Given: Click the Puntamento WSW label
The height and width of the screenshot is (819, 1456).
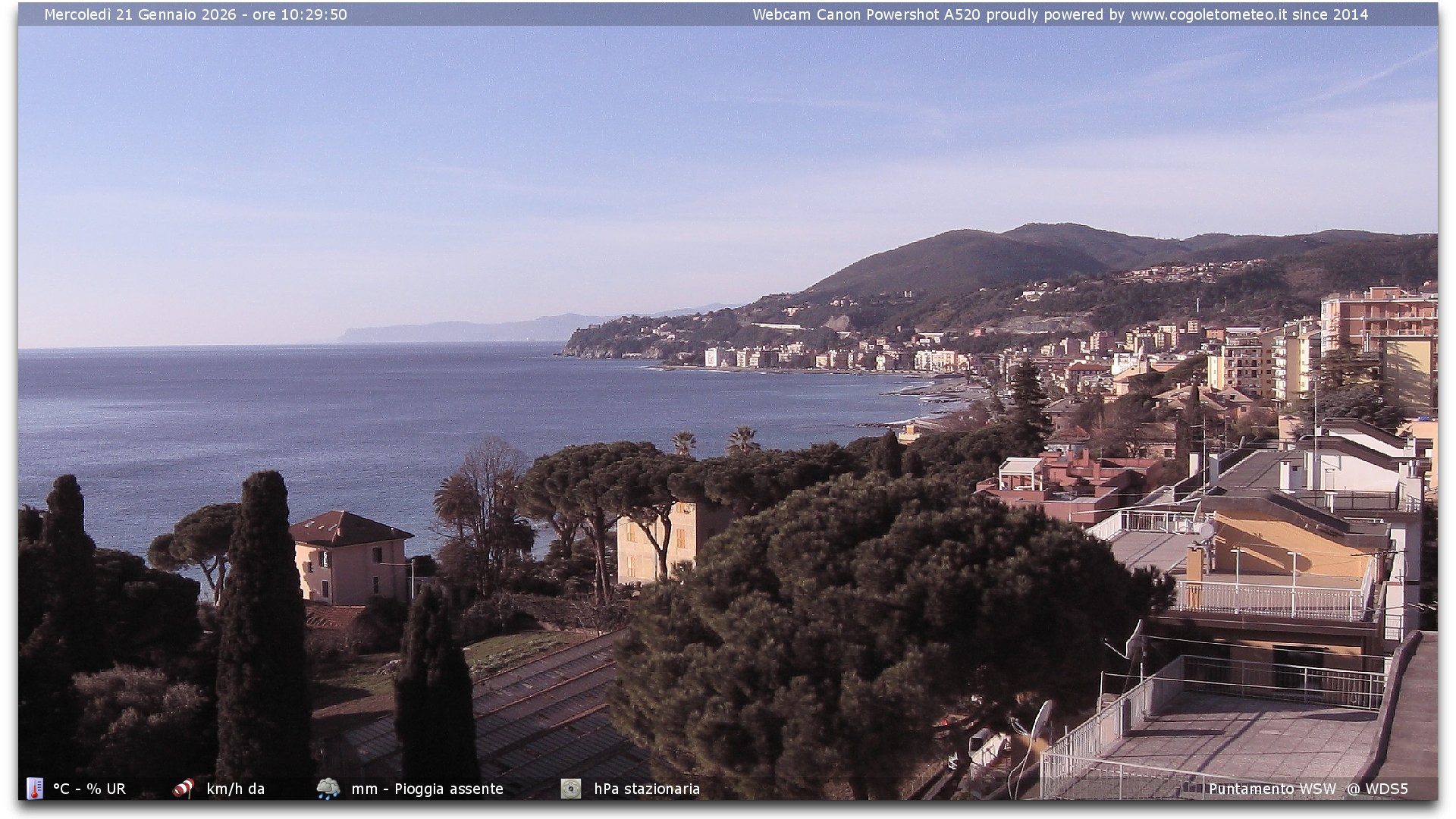Looking at the screenshot, I should pos(1272,789).
